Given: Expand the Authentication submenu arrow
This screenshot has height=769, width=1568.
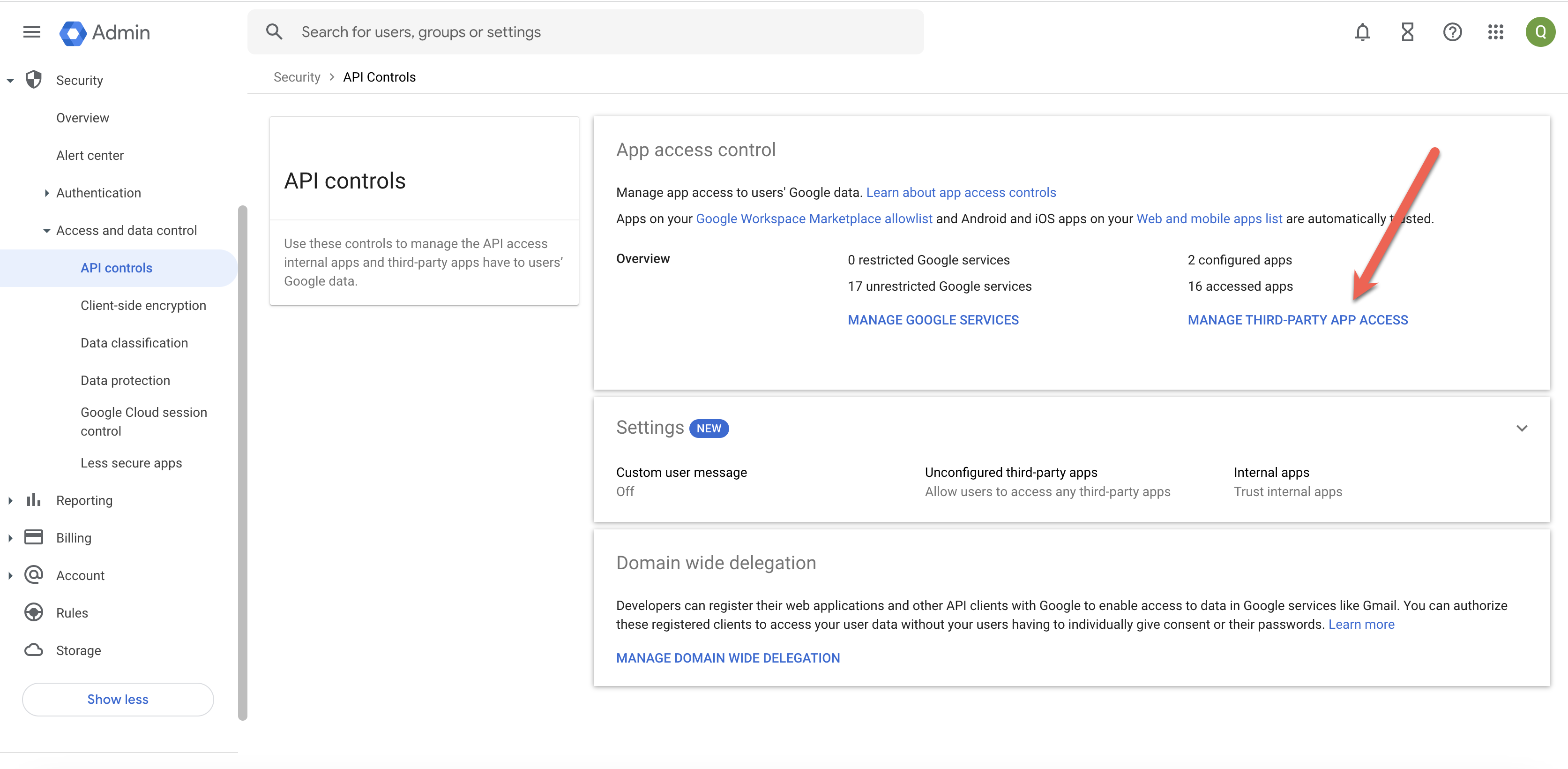Looking at the screenshot, I should 47,193.
